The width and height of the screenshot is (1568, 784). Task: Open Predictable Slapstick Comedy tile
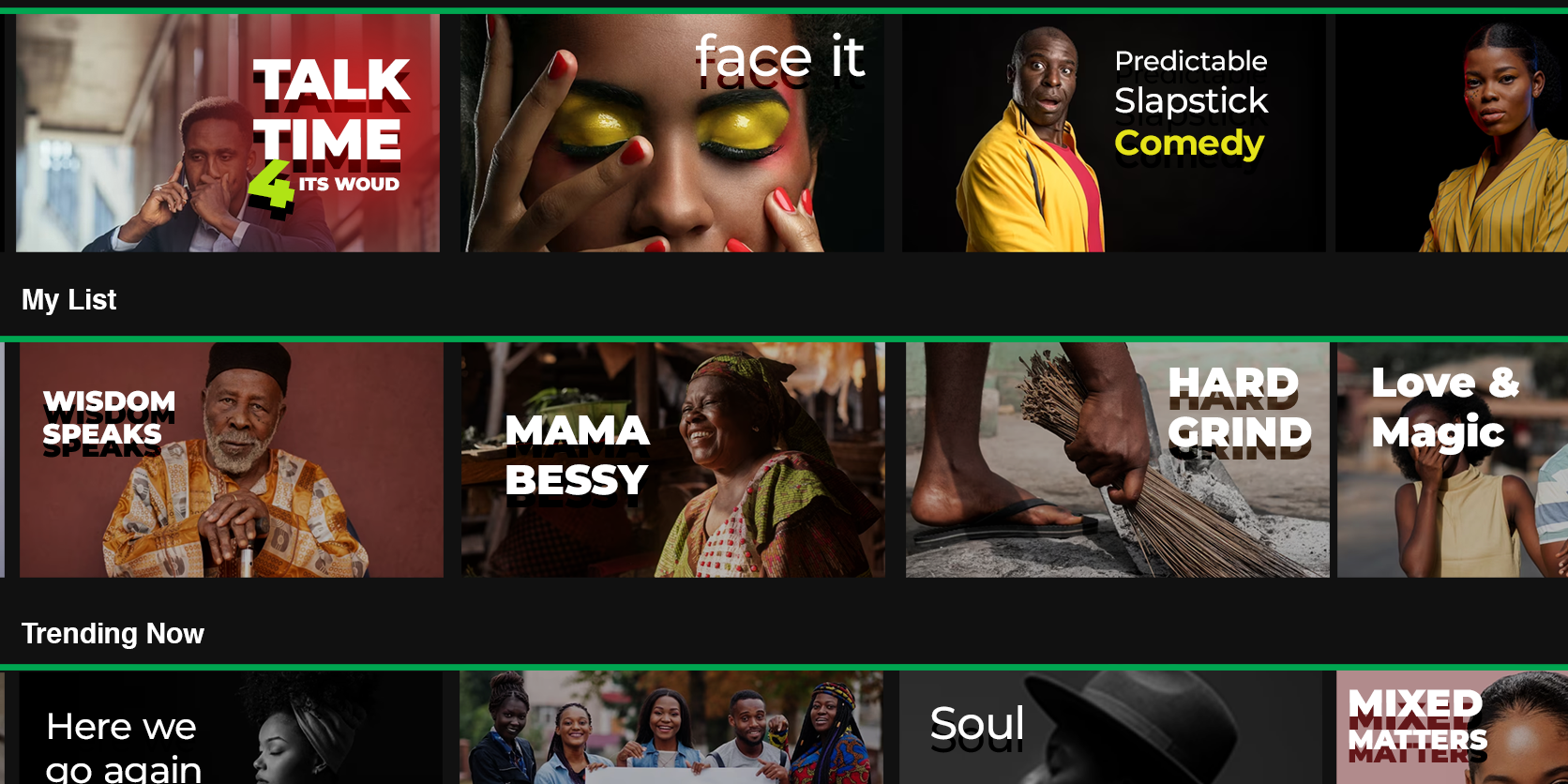[x=1114, y=133]
